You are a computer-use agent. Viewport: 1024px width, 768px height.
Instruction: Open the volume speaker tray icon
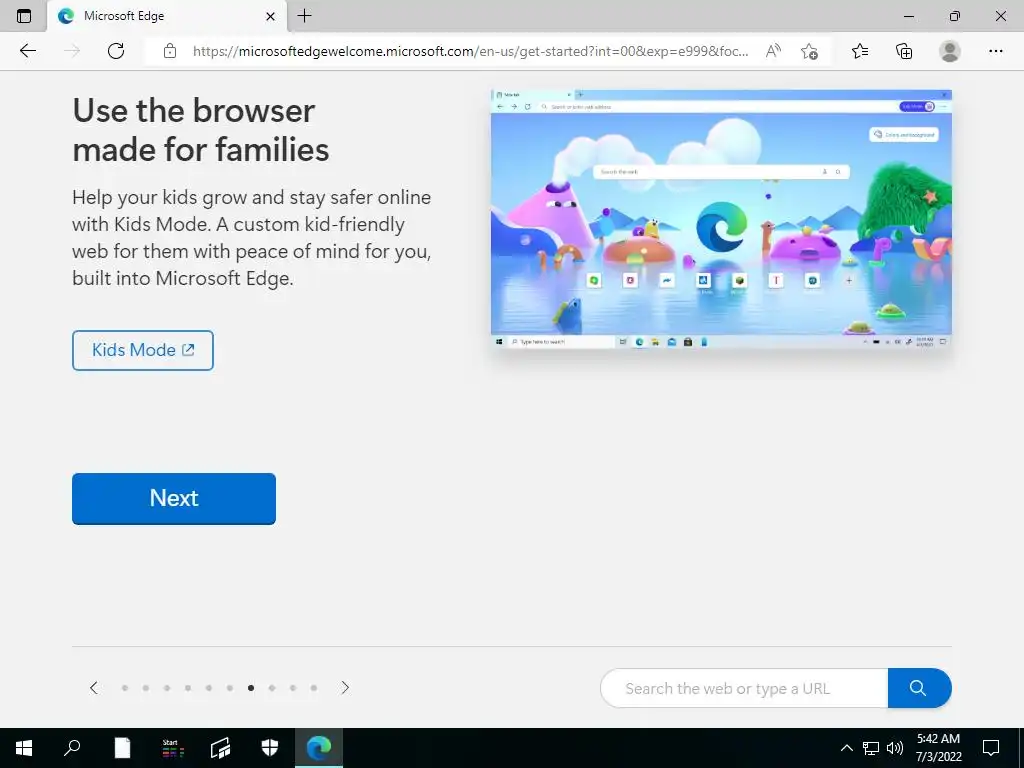coord(895,748)
